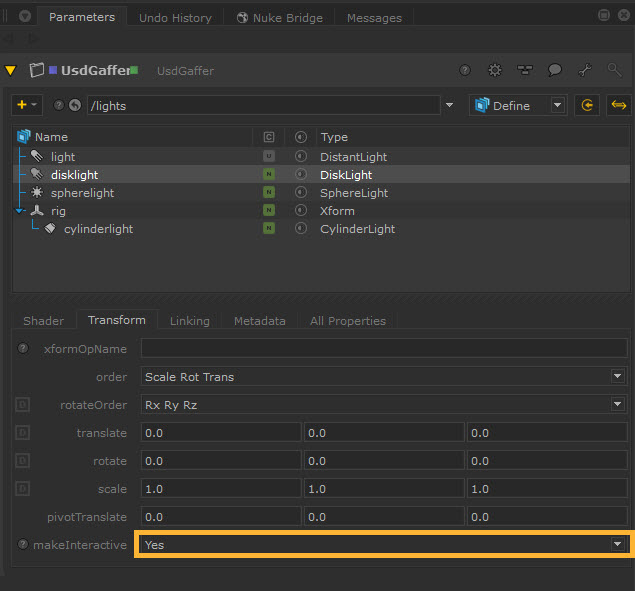The width and height of the screenshot is (635, 591).
Task: Open the node comment speech bubble icon
Action: tap(554, 71)
